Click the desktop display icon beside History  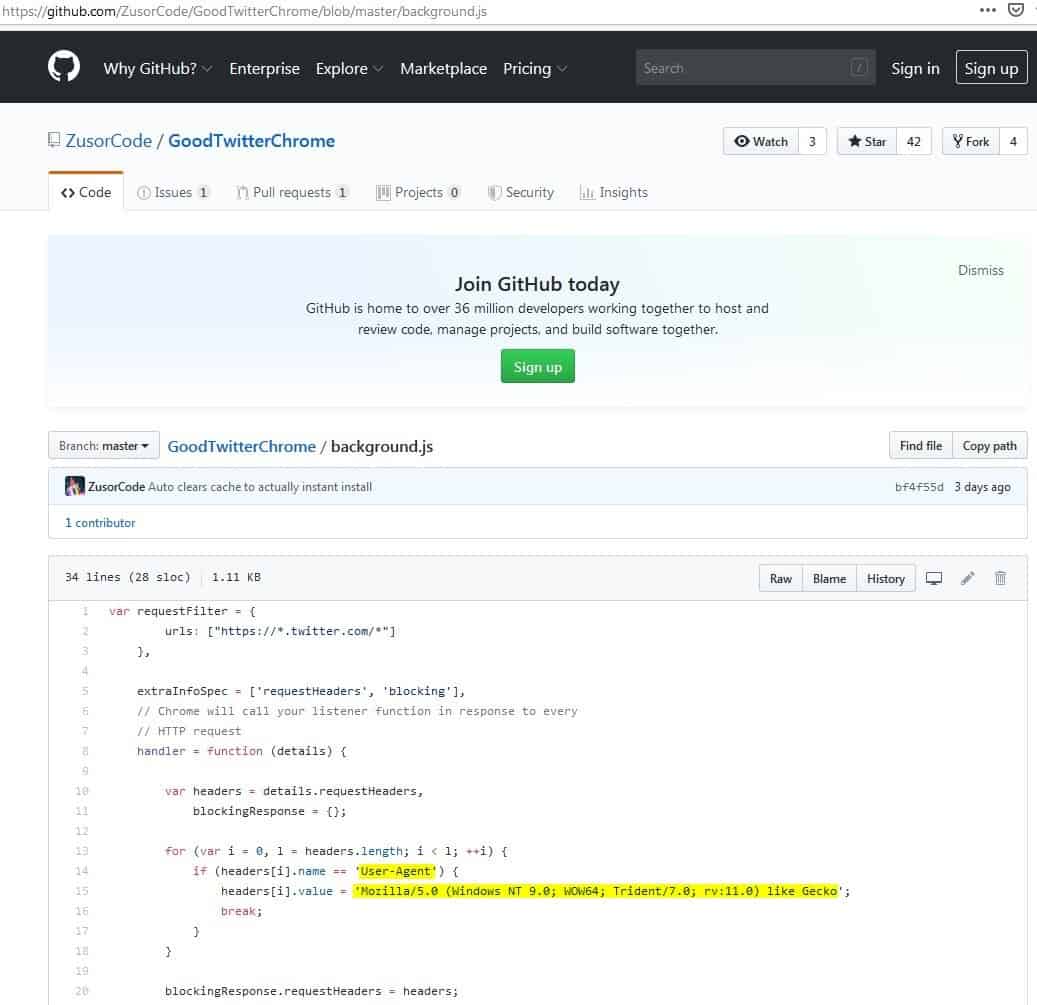click(x=934, y=578)
